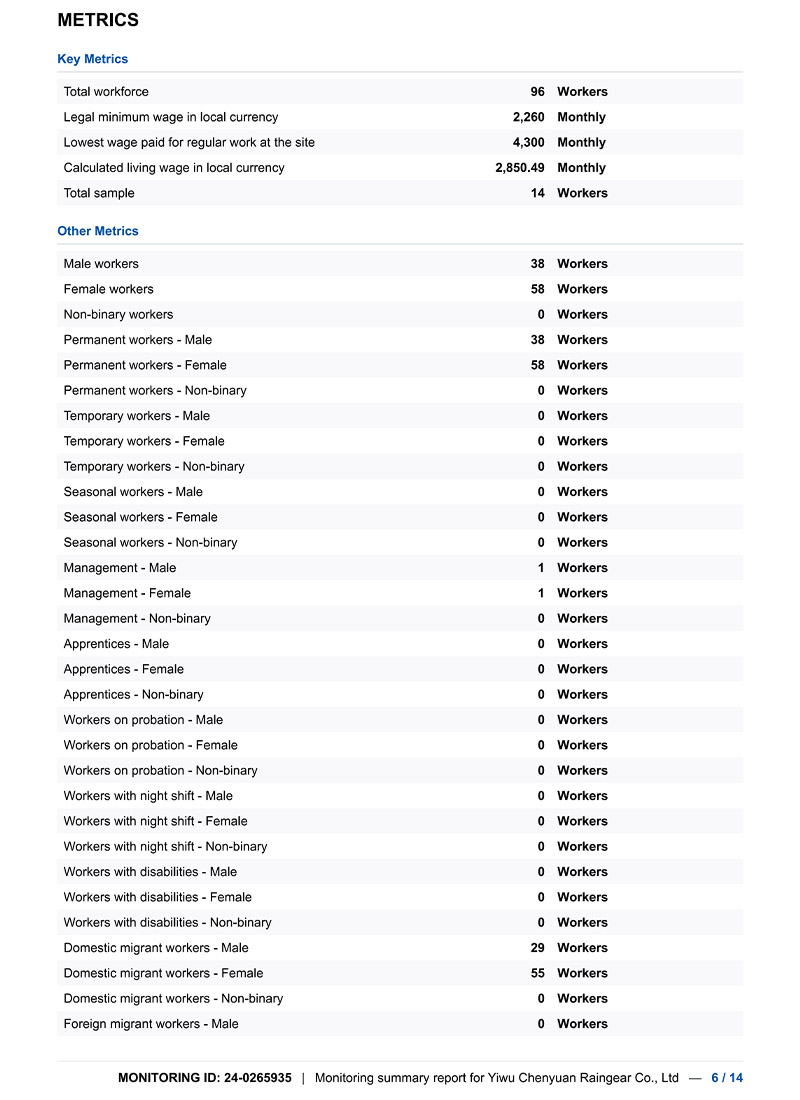This screenshot has height=1100, width=800.
Task: Click the Total workforce row label
Action: [x=106, y=92]
